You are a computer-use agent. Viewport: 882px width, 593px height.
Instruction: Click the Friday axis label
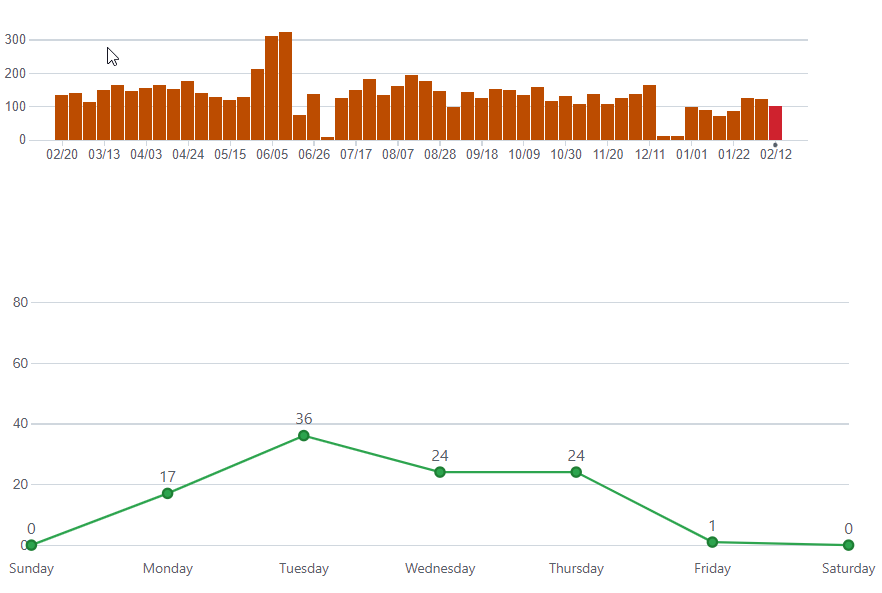(712, 569)
